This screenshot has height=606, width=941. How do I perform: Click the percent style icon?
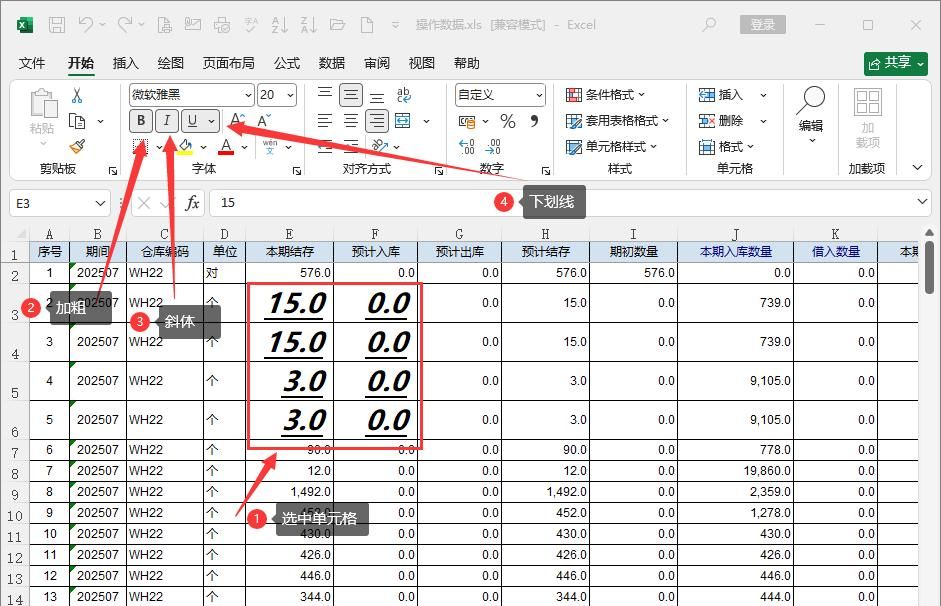pos(508,121)
